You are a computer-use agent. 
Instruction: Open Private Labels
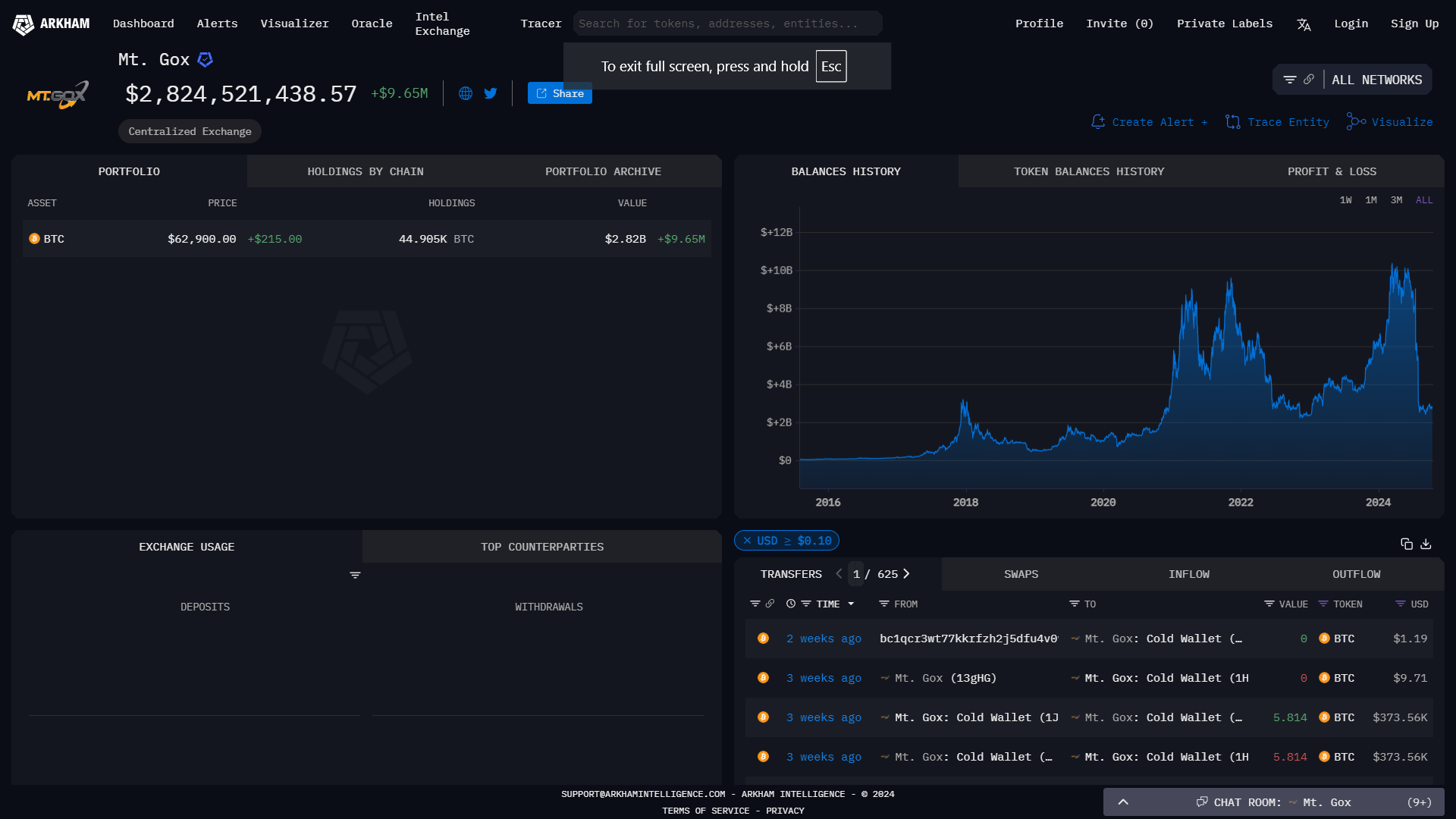(1224, 24)
